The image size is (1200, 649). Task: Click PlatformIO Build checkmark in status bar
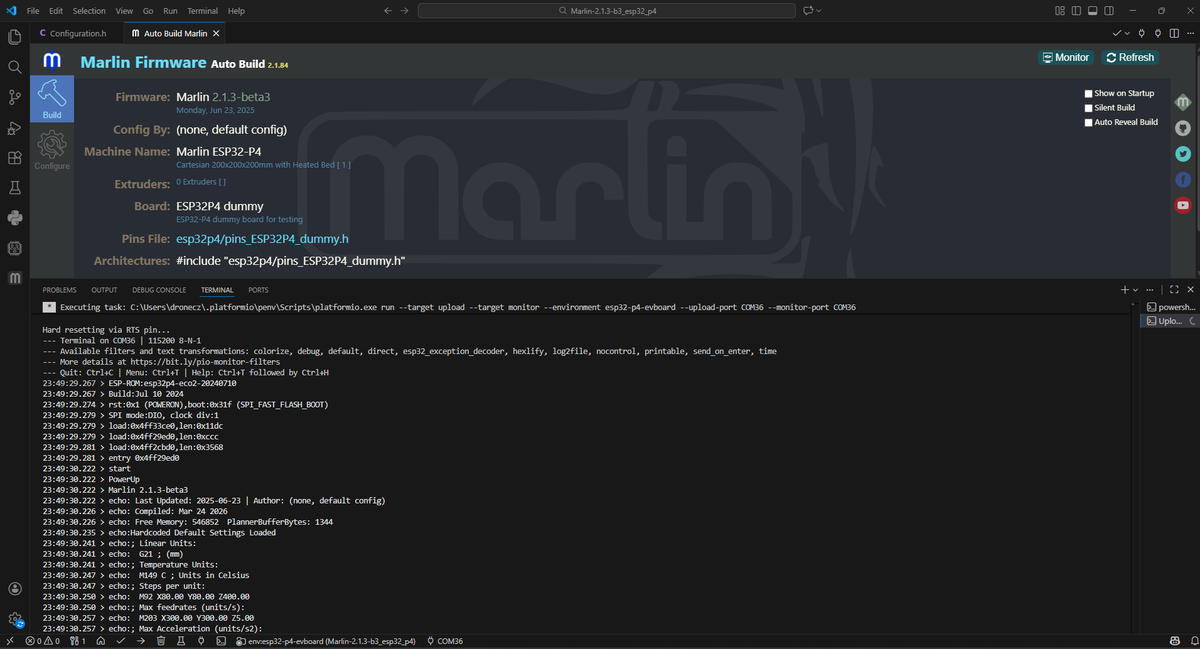120,641
